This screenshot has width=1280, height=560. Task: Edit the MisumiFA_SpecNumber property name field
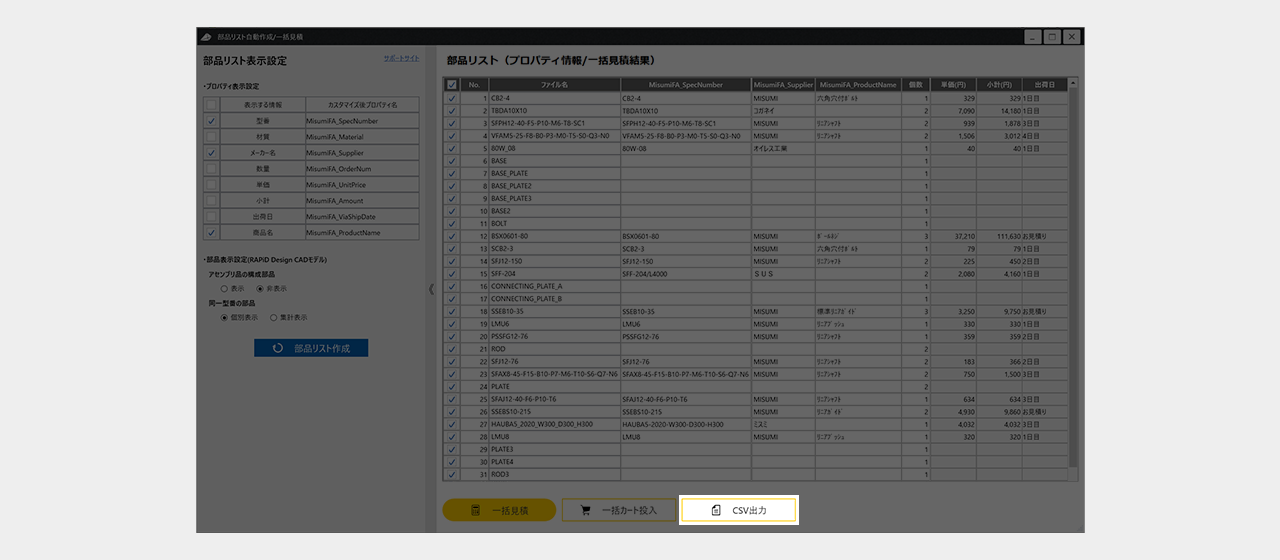coord(362,121)
